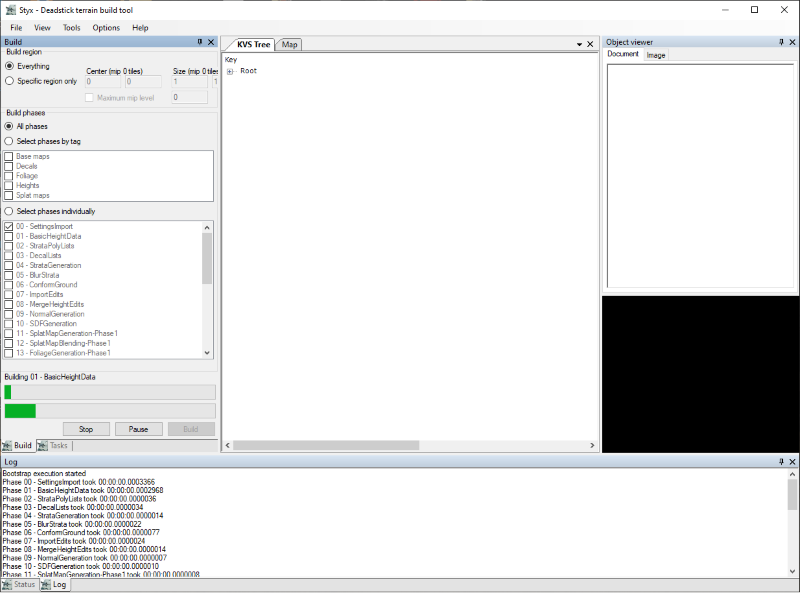Viewport: 800px width, 593px height.
Task: Close the Object viewer panel
Action: click(792, 42)
